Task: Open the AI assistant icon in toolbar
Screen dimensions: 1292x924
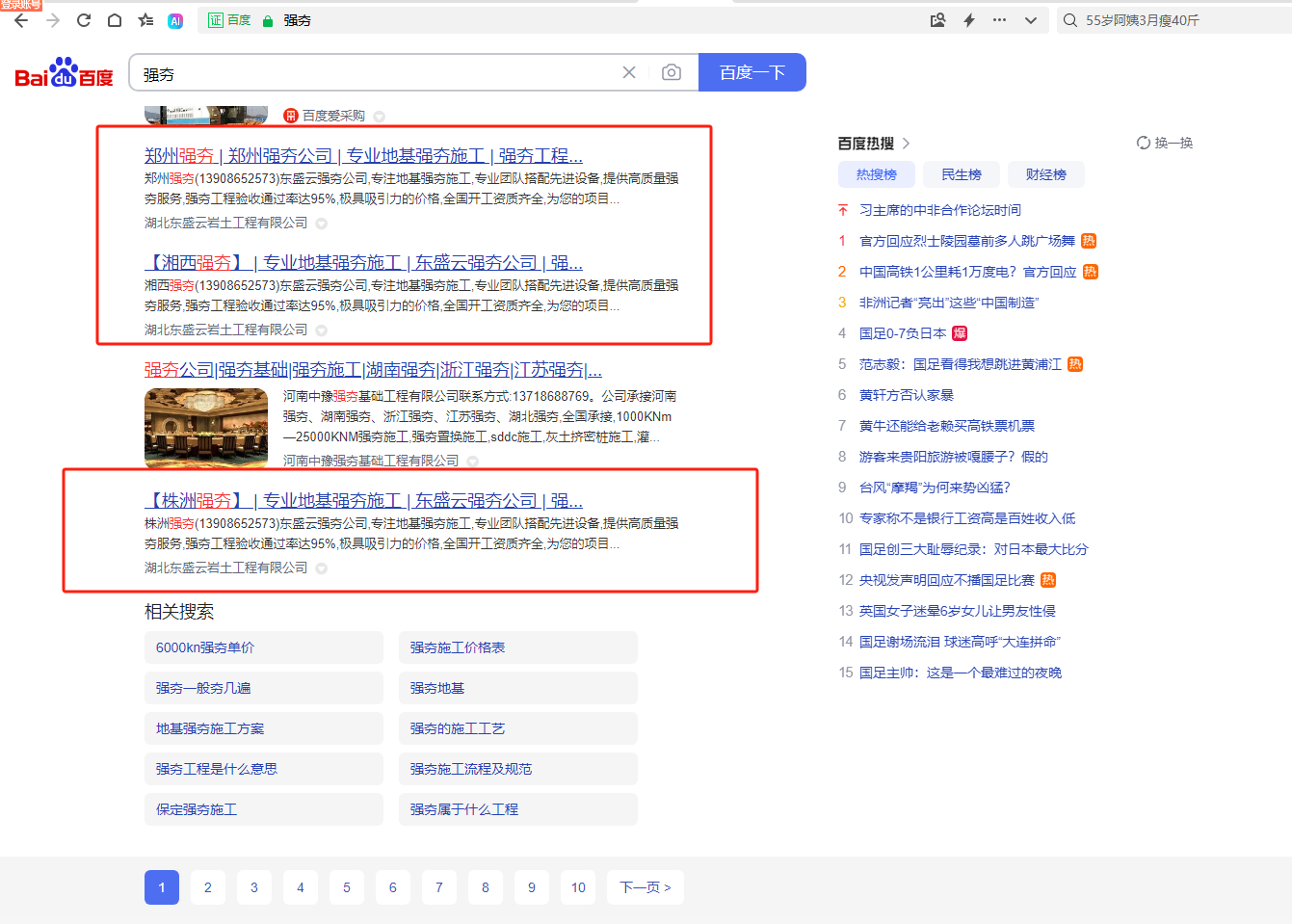Action: coord(175,20)
